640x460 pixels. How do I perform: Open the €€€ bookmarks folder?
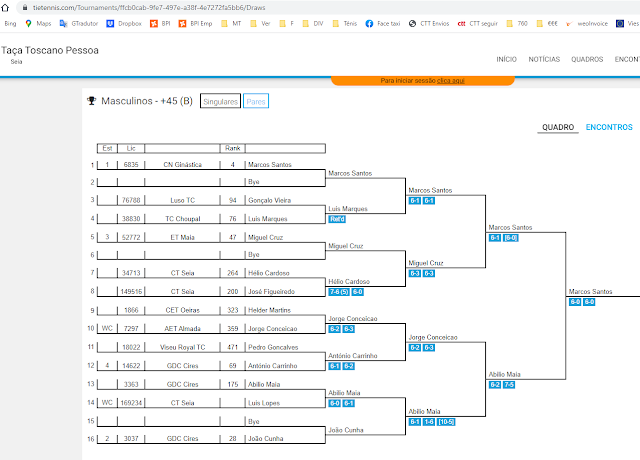coord(547,24)
